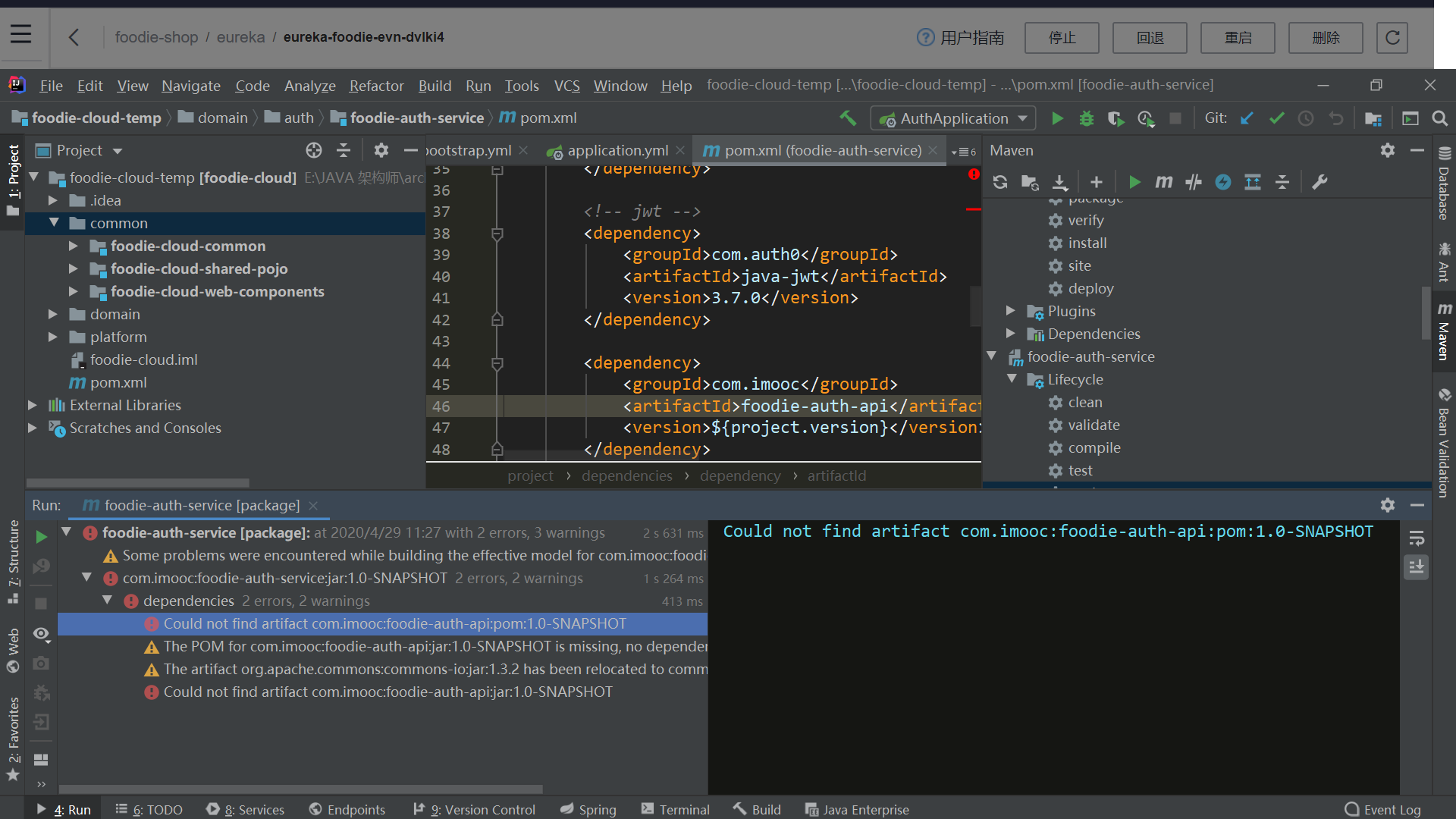
Task: Open the Database side panel
Action: coord(1444,184)
